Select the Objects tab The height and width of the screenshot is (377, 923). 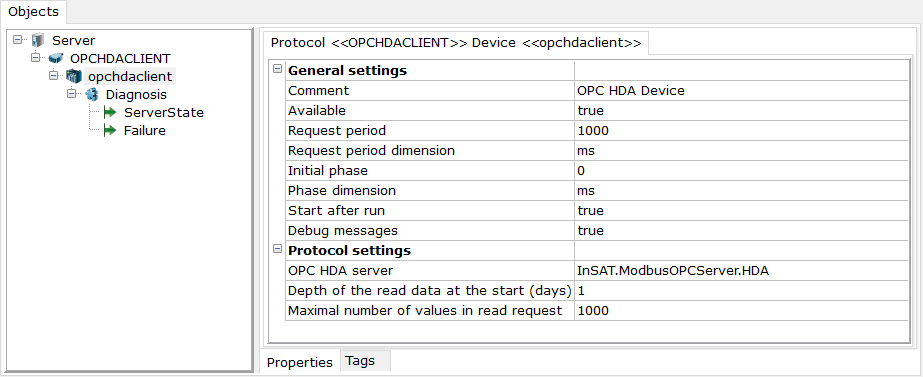(x=34, y=11)
